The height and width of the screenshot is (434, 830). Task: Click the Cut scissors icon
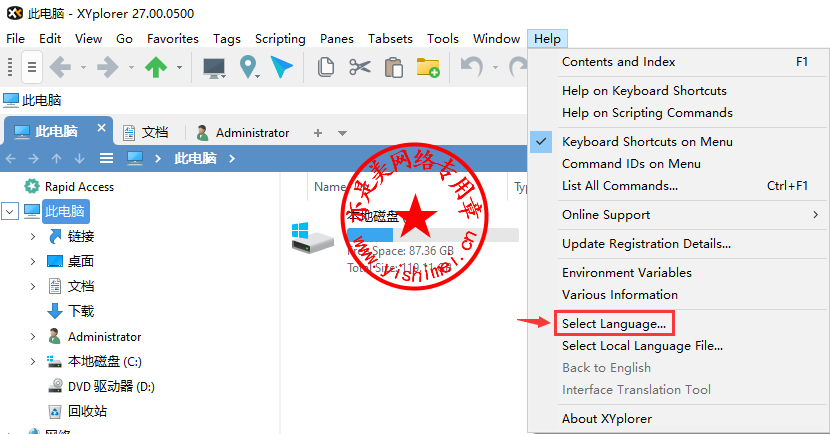[x=360, y=67]
